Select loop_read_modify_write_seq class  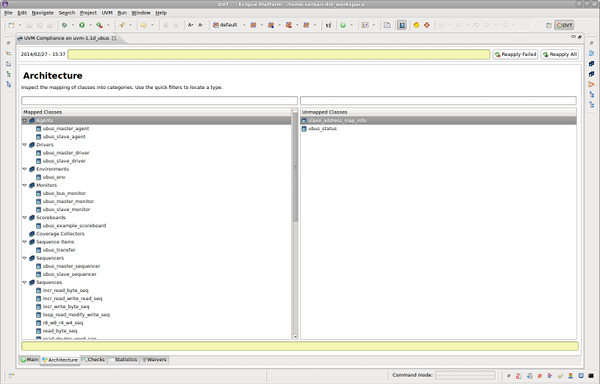tap(76, 315)
